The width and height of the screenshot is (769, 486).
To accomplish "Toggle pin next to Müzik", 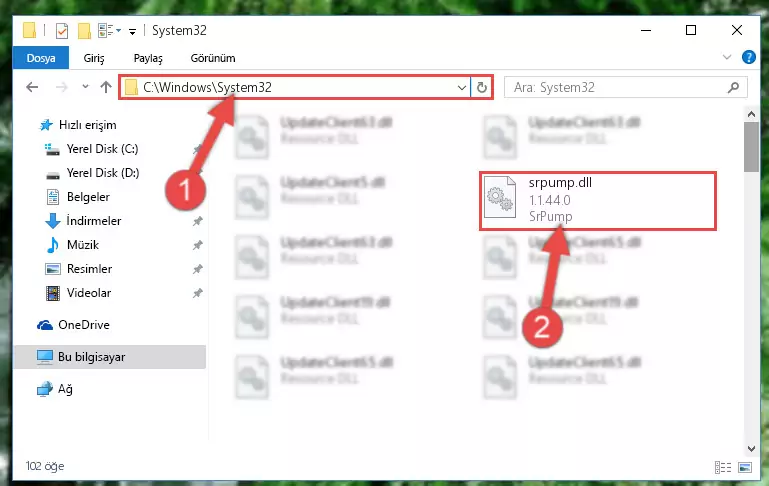I will pos(197,245).
